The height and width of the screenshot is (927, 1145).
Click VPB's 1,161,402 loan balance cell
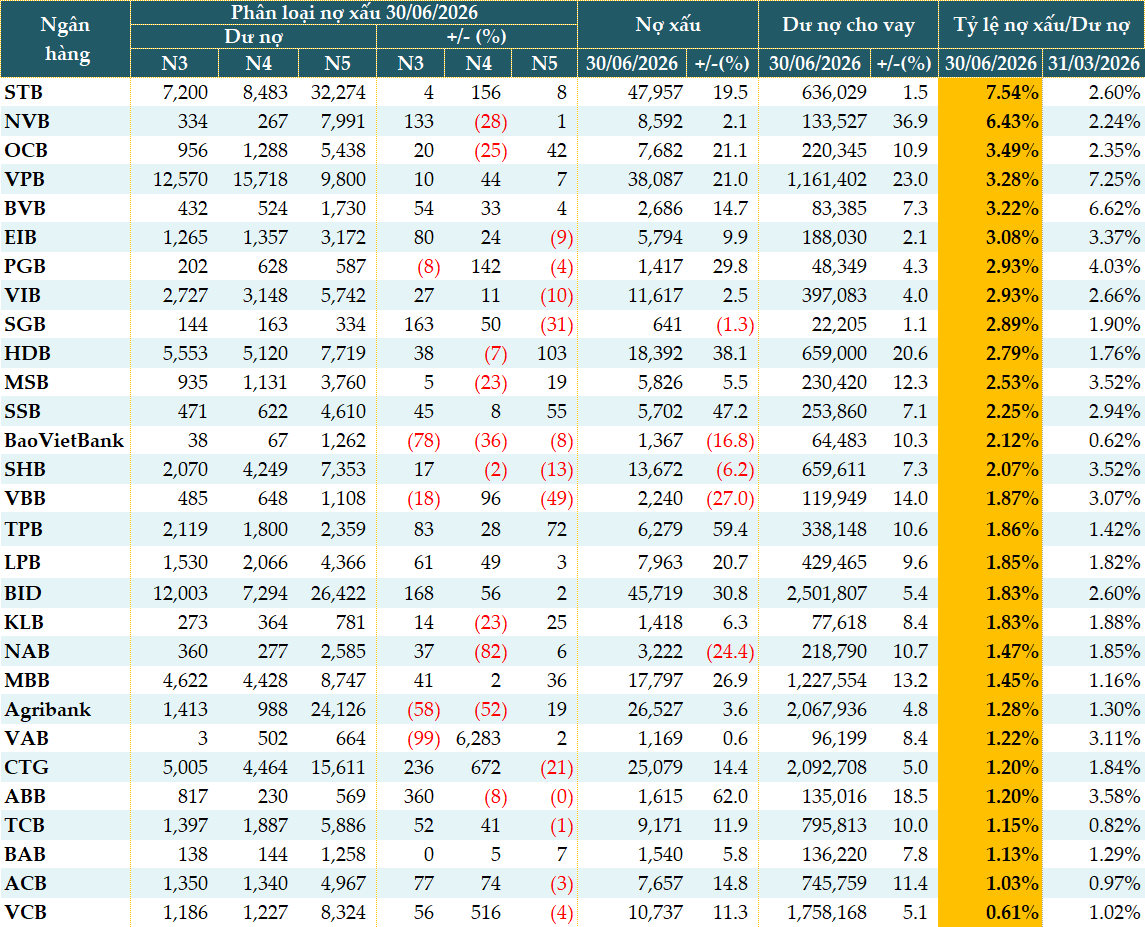(827, 180)
